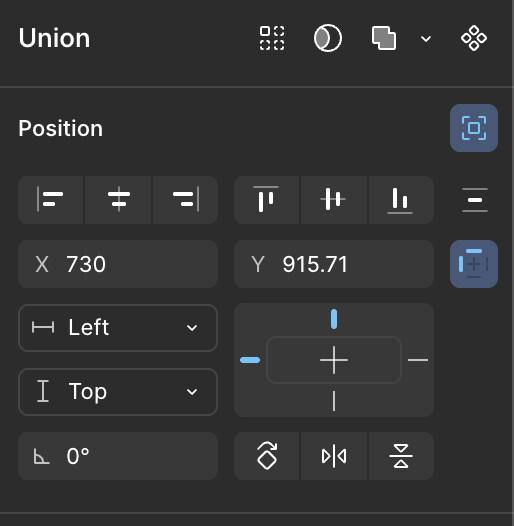Select the use as mask icon
The width and height of the screenshot is (514, 526).
click(327, 38)
